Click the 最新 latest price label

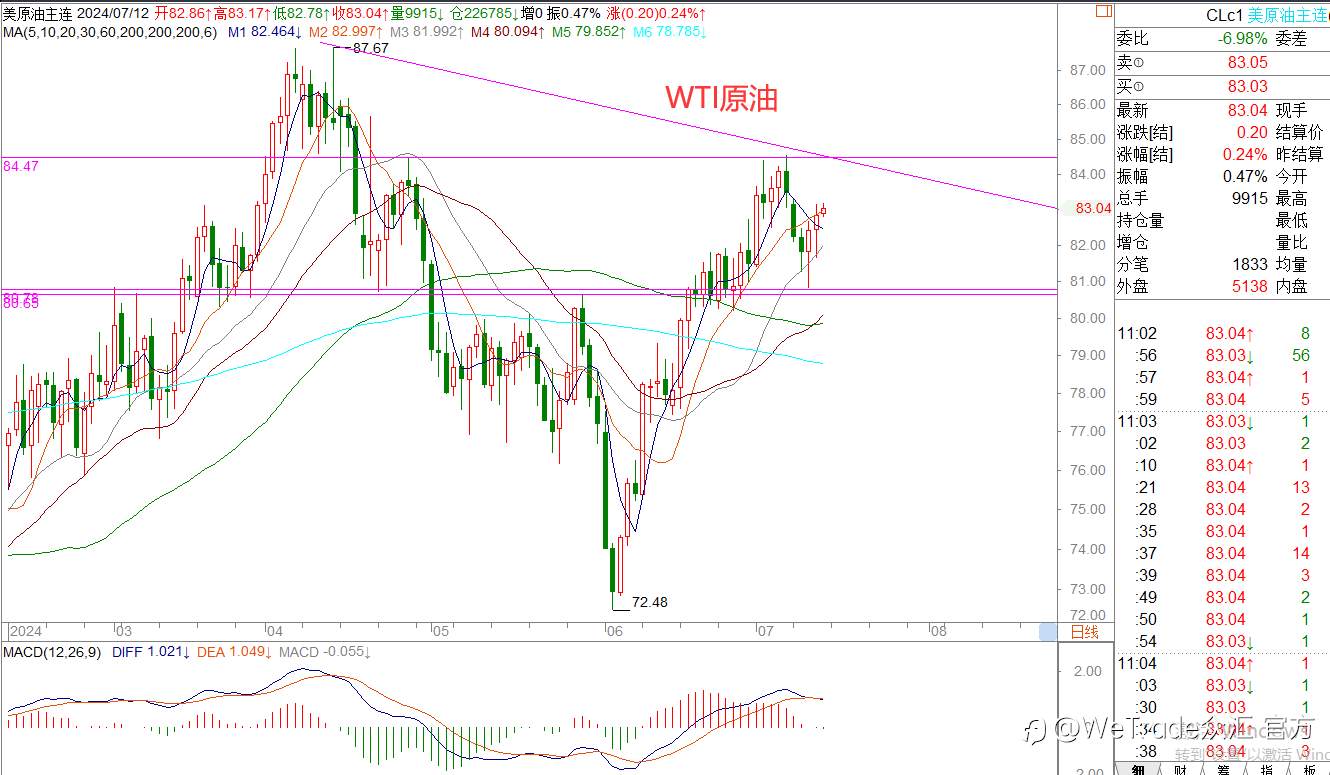pos(1133,111)
